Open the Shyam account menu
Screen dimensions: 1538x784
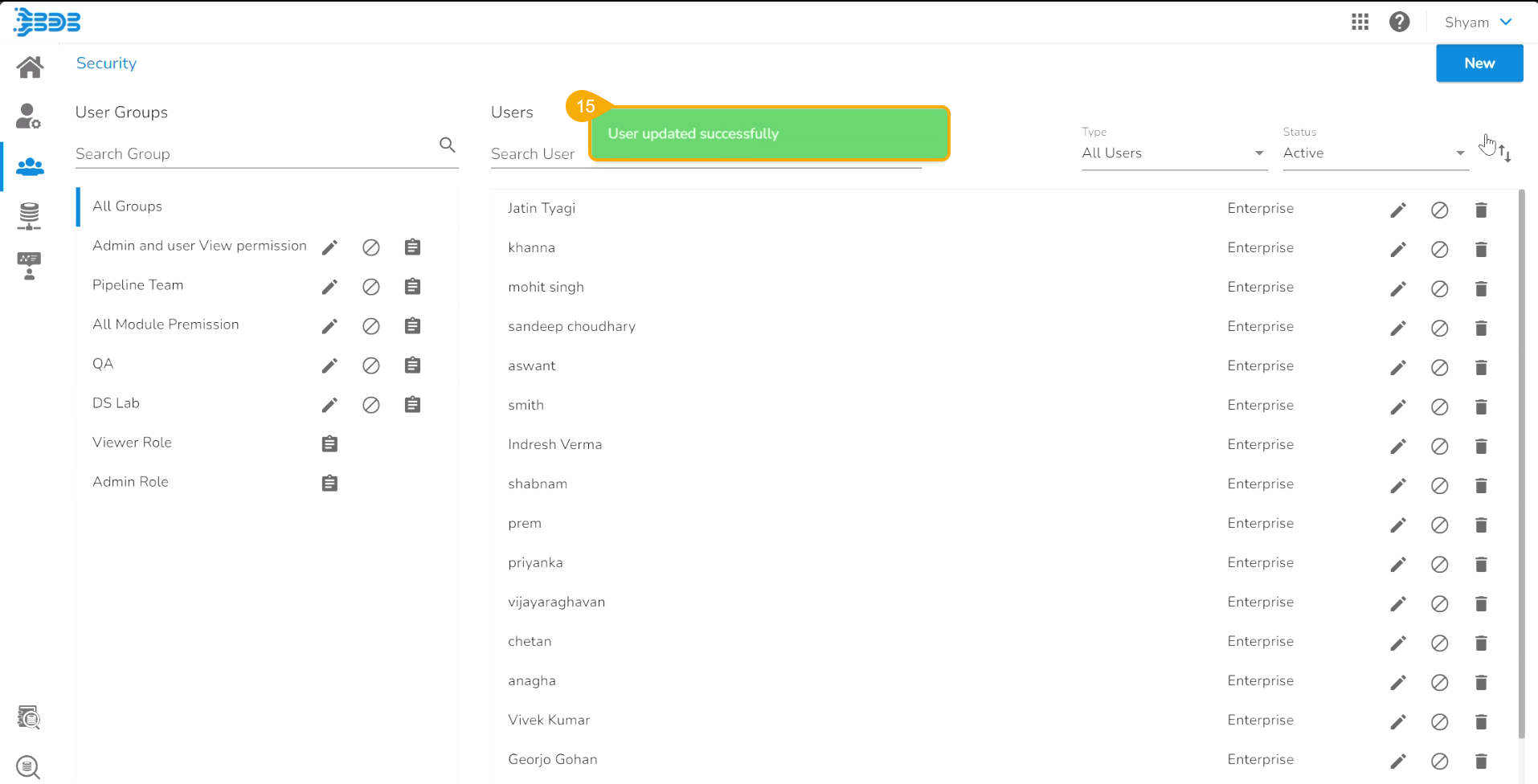1478,22
